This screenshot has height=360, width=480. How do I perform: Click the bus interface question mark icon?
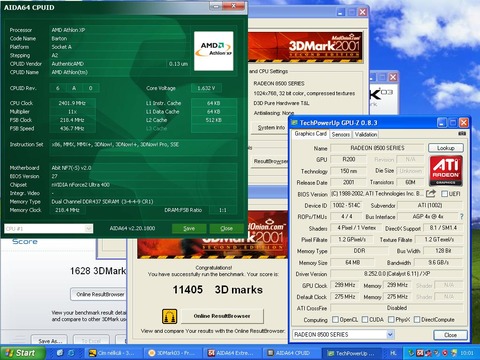[x=462, y=217]
